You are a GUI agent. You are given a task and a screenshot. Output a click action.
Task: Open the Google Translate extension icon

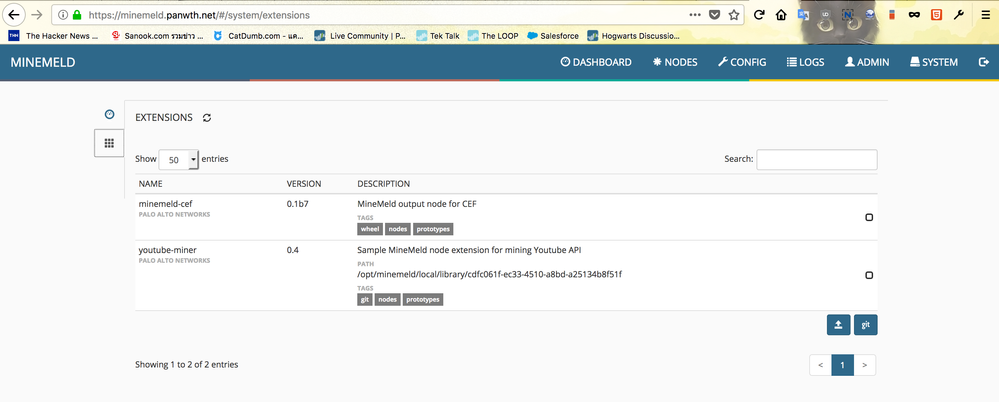pyautogui.click(x=803, y=15)
